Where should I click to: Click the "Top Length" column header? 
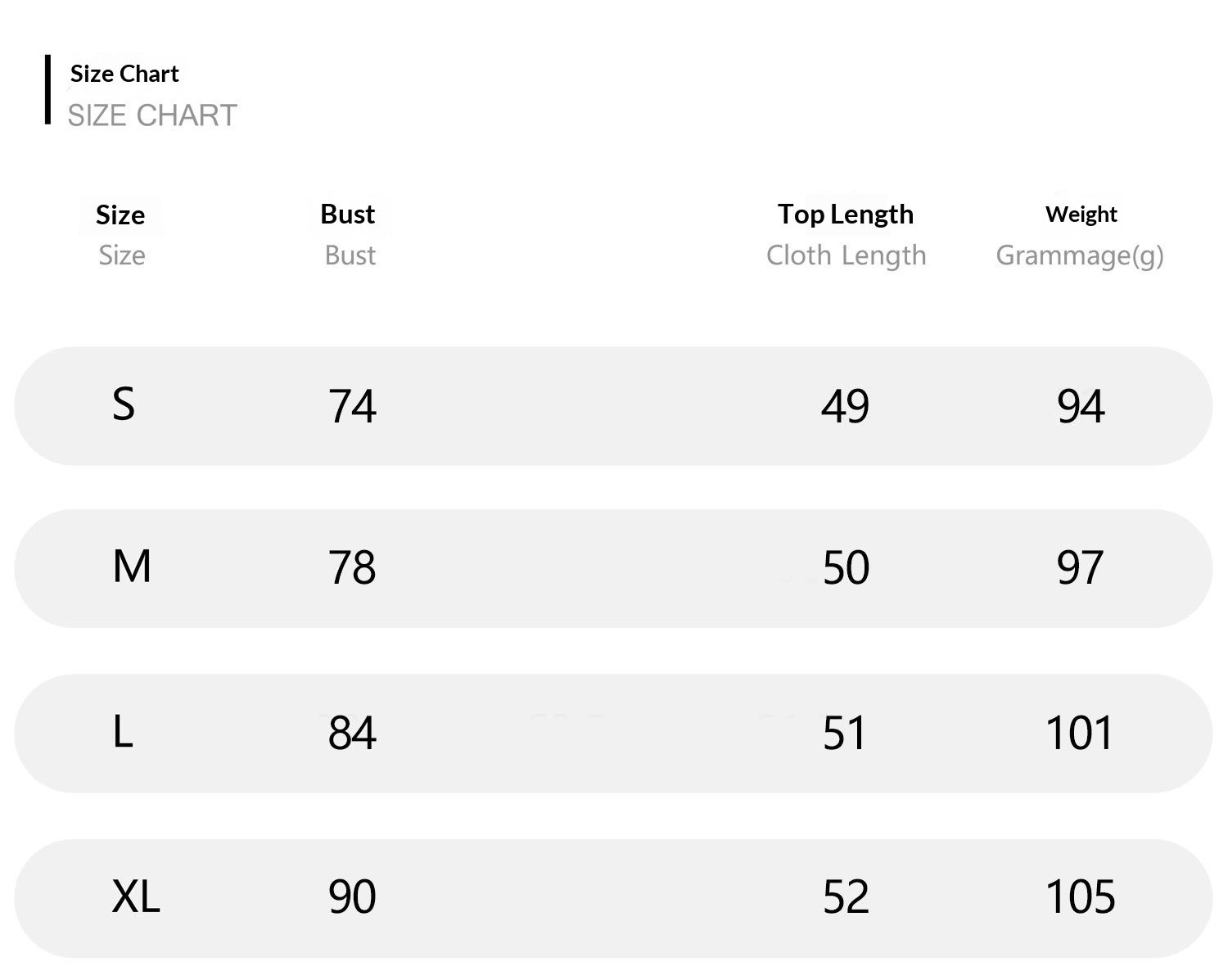click(845, 214)
